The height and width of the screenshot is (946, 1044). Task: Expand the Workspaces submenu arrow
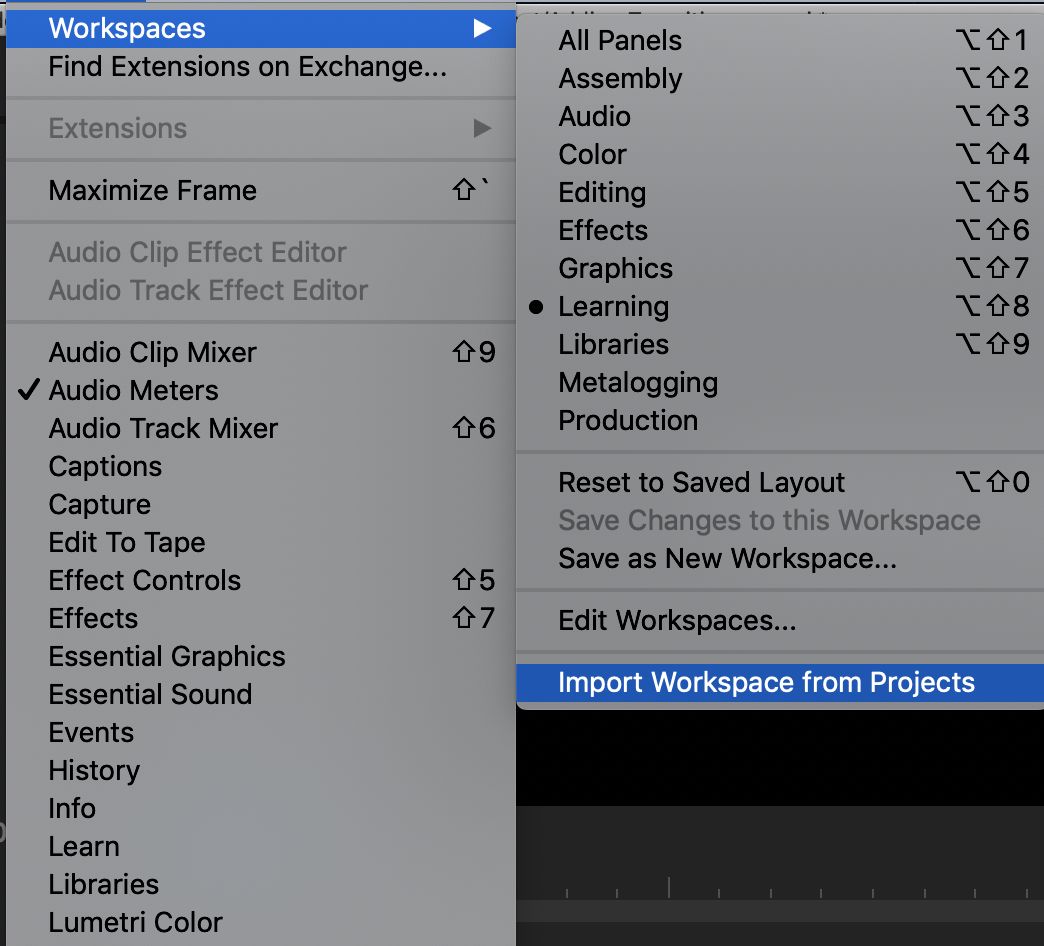(482, 29)
